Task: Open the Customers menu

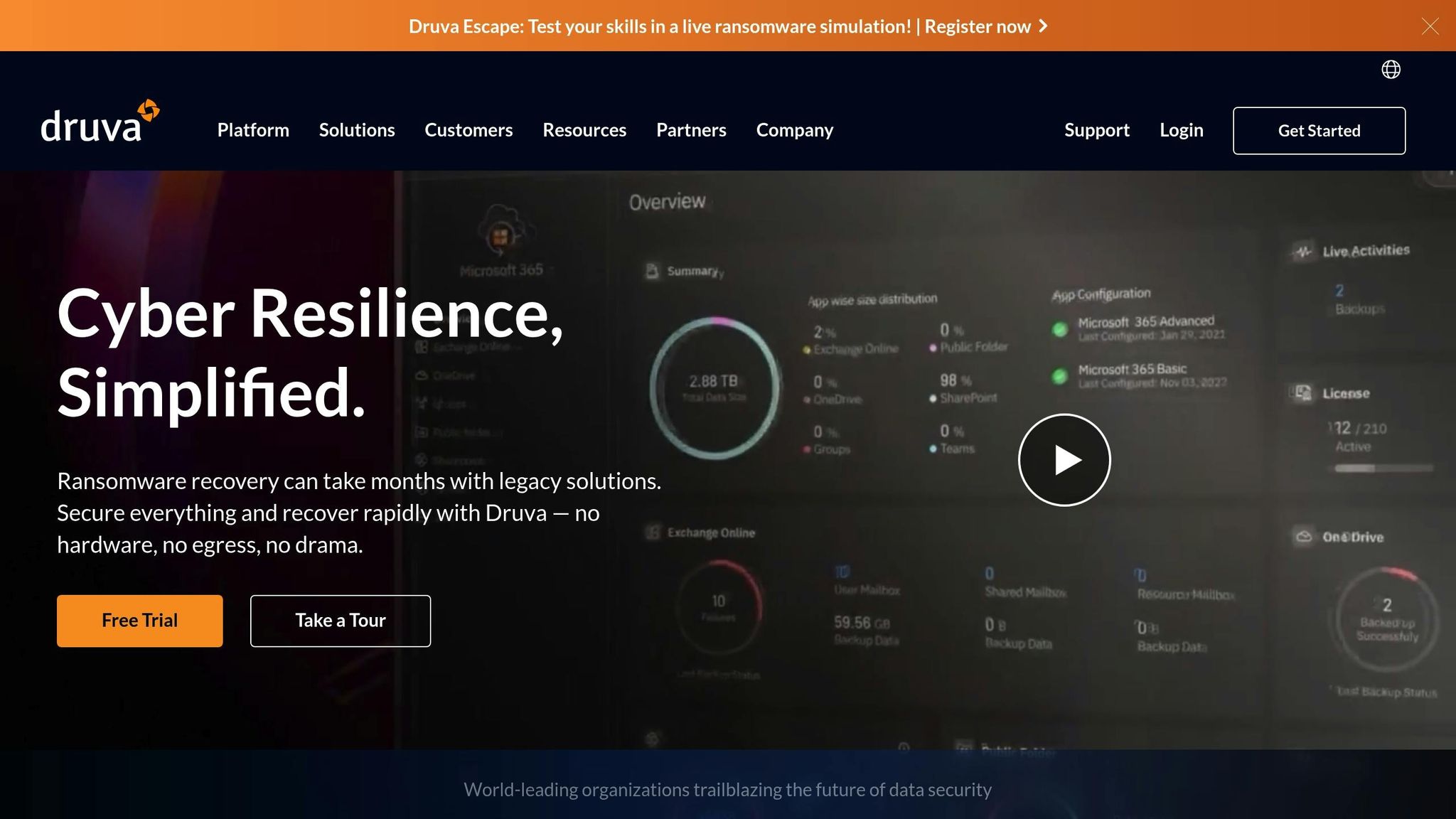Action: pos(469,130)
